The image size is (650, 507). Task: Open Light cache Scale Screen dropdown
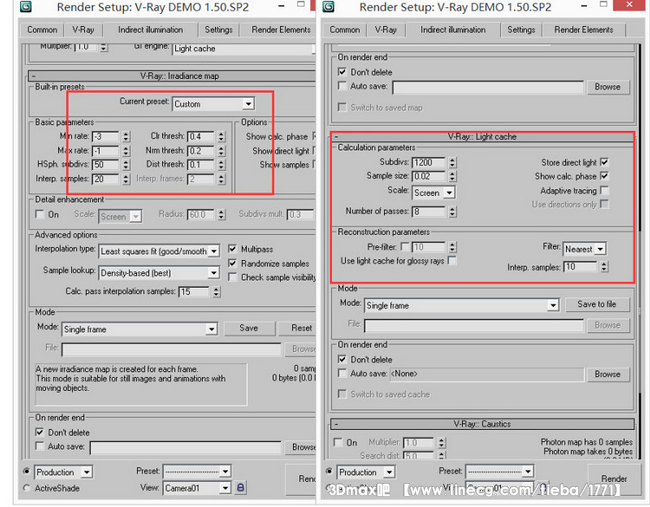tap(433, 193)
